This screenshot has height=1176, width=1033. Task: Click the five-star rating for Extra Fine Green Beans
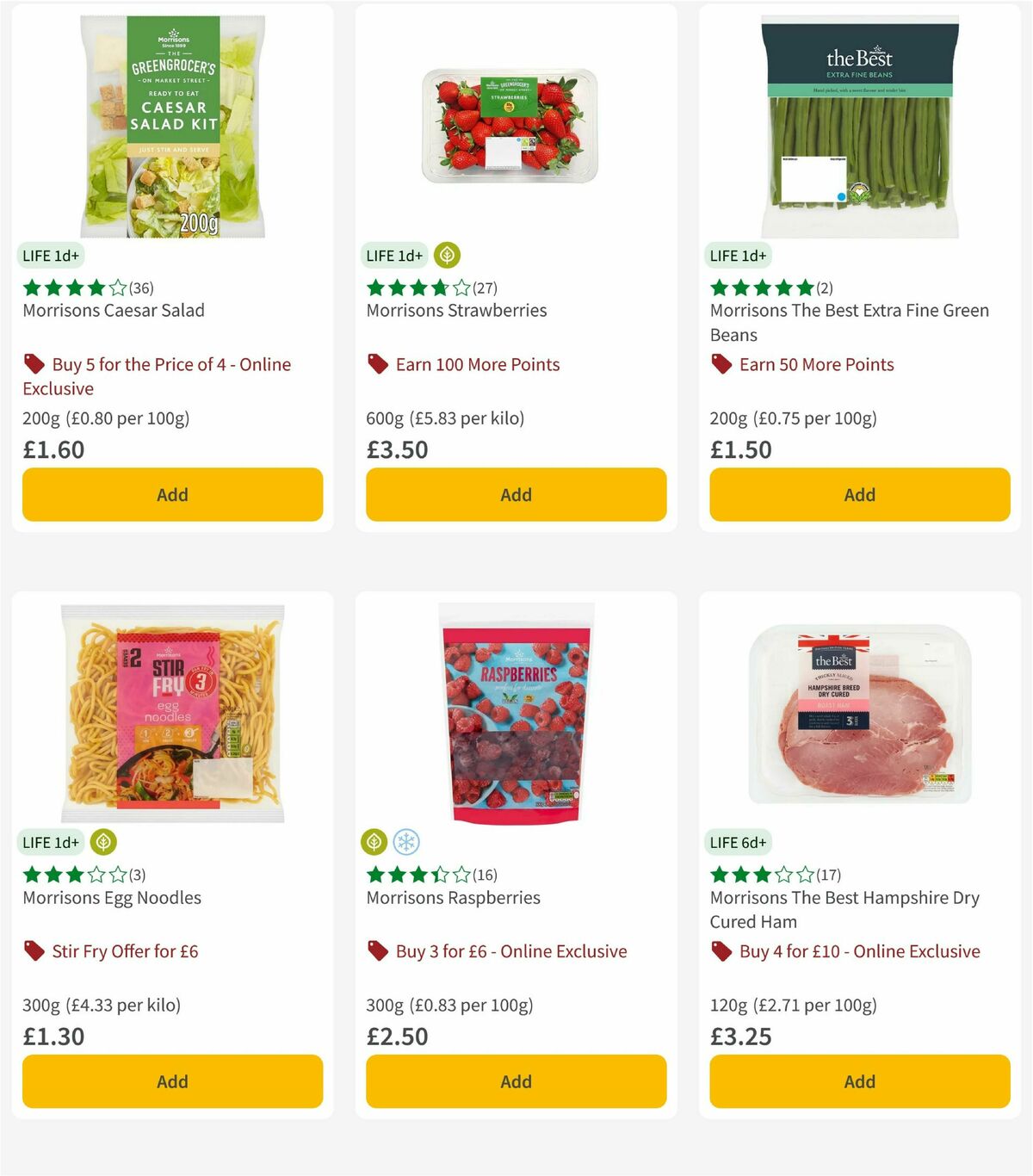(759, 288)
